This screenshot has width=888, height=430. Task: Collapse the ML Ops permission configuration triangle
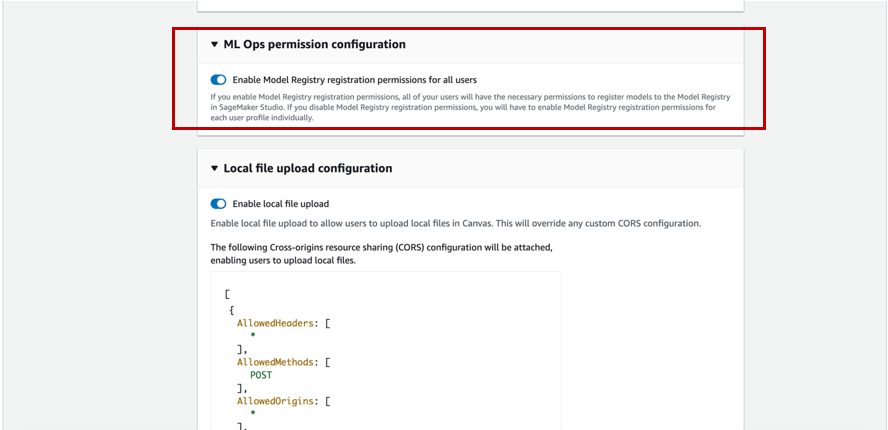[214, 45]
